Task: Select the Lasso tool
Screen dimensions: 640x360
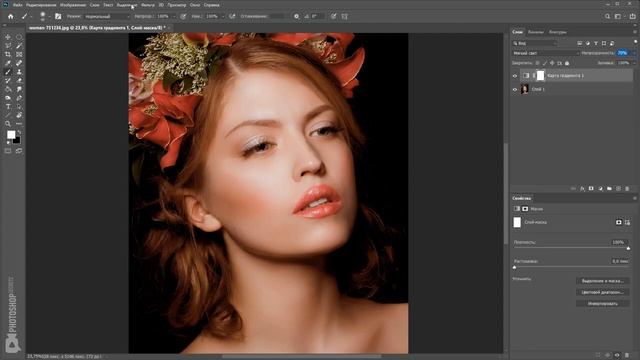Action: point(8,46)
